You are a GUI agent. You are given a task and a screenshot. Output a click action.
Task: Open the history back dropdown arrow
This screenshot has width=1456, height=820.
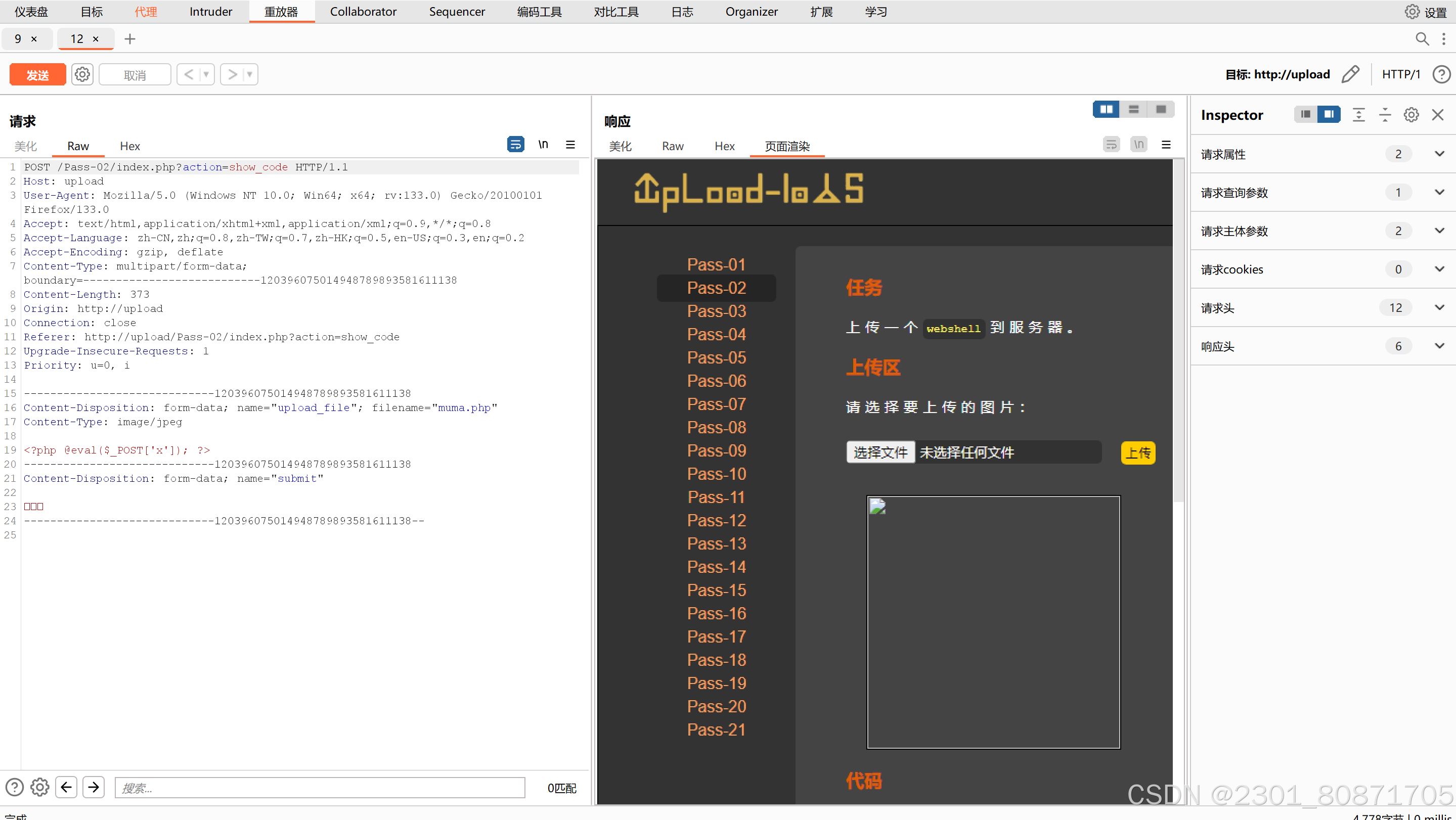206,75
